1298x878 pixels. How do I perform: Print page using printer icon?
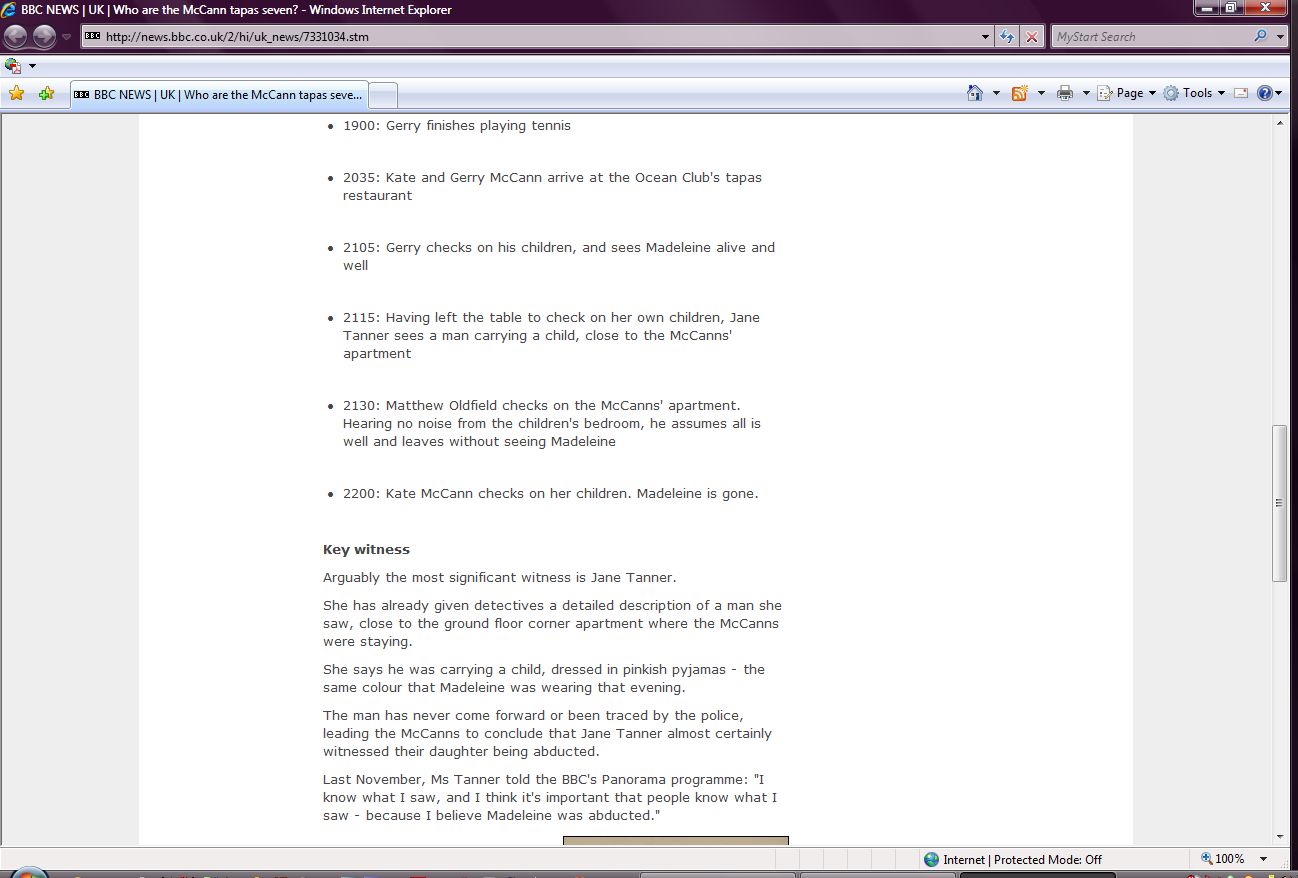pos(1065,93)
